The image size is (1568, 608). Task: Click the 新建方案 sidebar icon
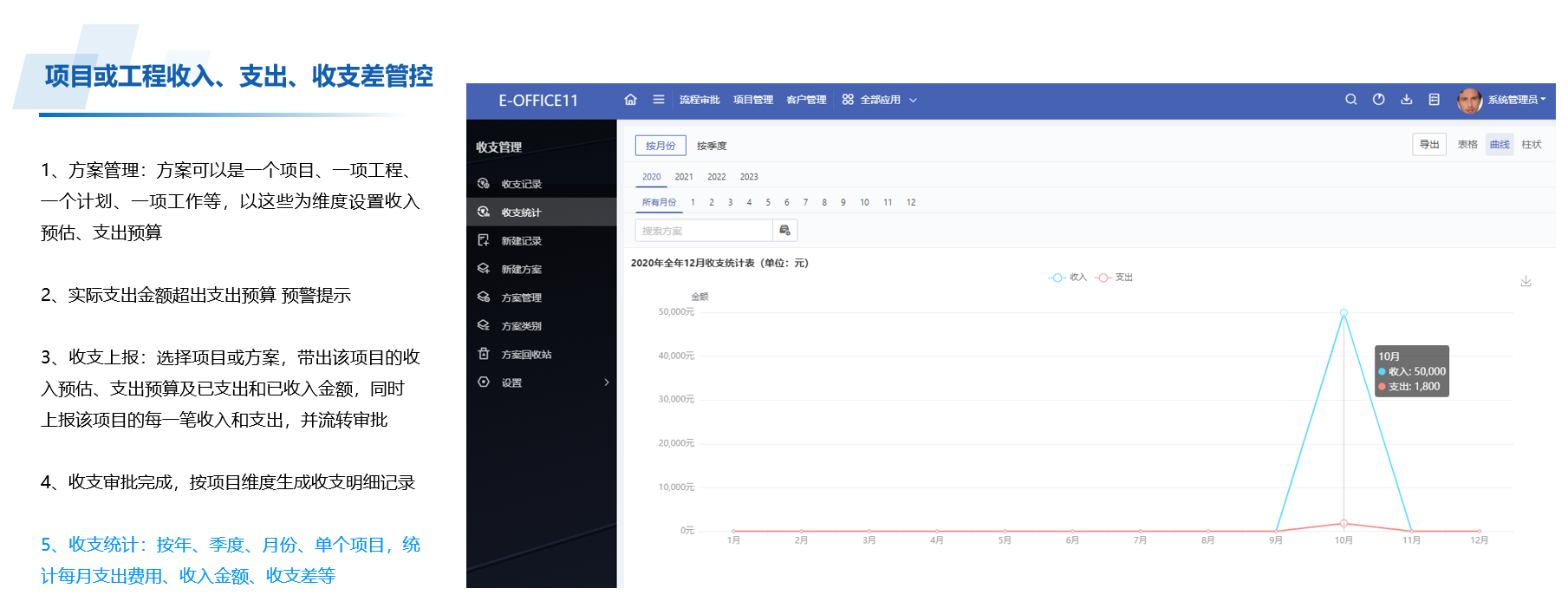[x=484, y=269]
